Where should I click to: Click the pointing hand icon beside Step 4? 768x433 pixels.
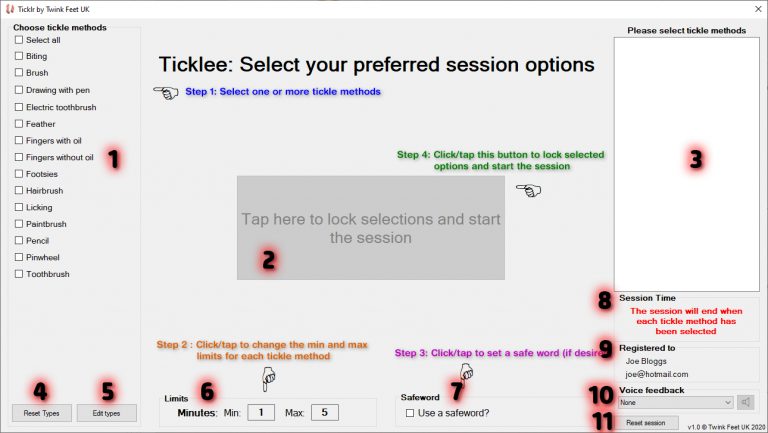coord(528,190)
